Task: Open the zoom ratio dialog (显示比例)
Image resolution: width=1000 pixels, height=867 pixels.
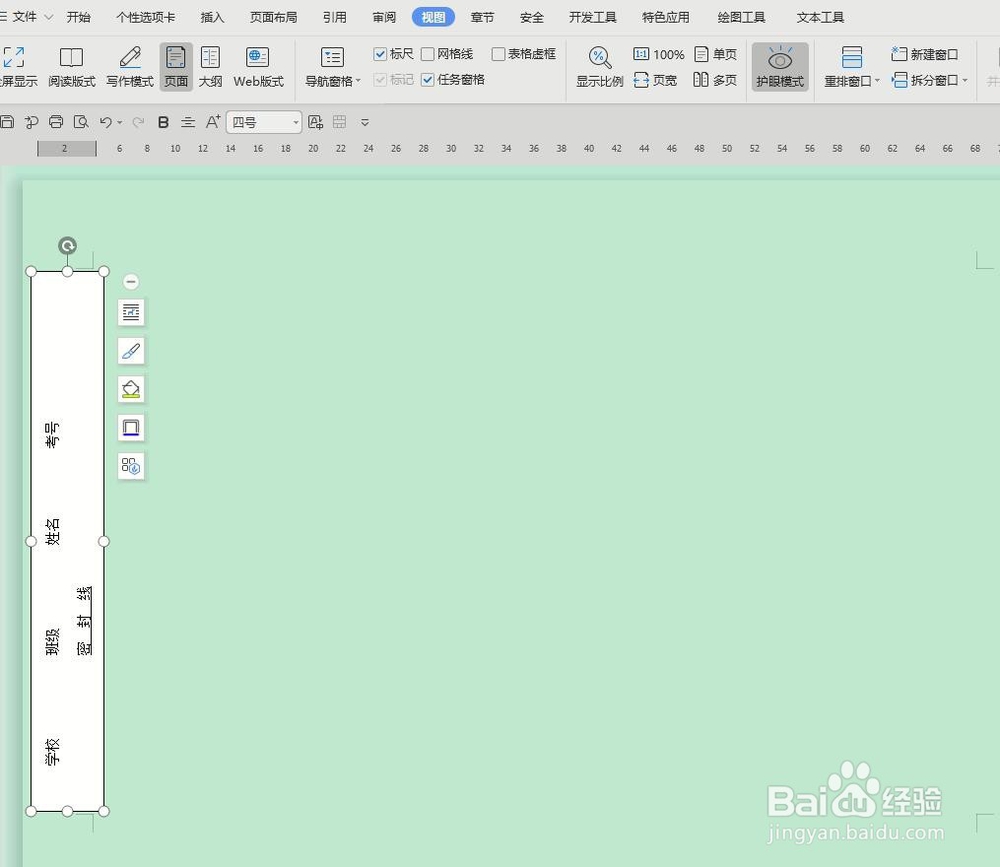Action: (599, 67)
